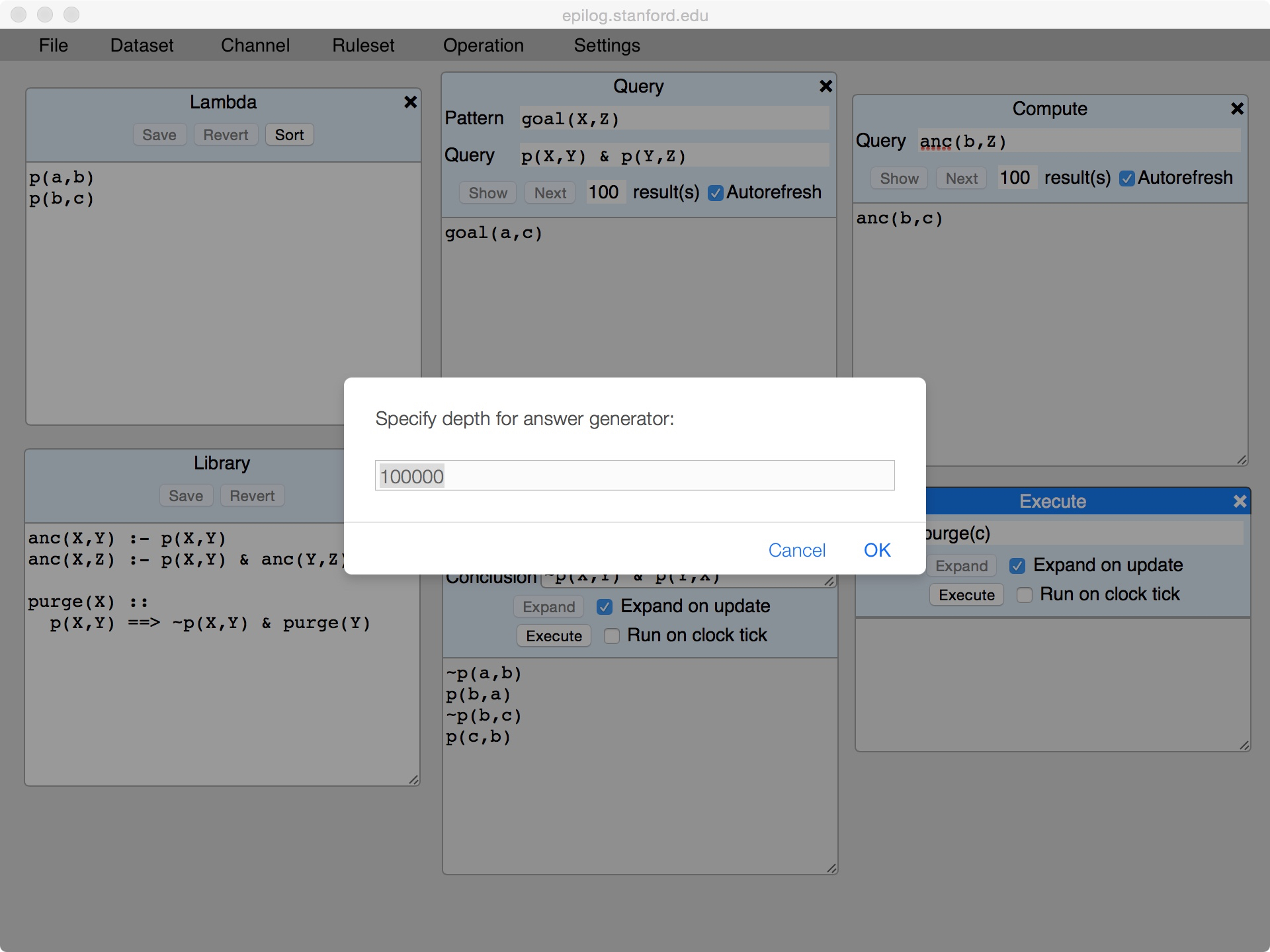Click the depth value input field
The width and height of the screenshot is (1270, 952).
point(634,475)
